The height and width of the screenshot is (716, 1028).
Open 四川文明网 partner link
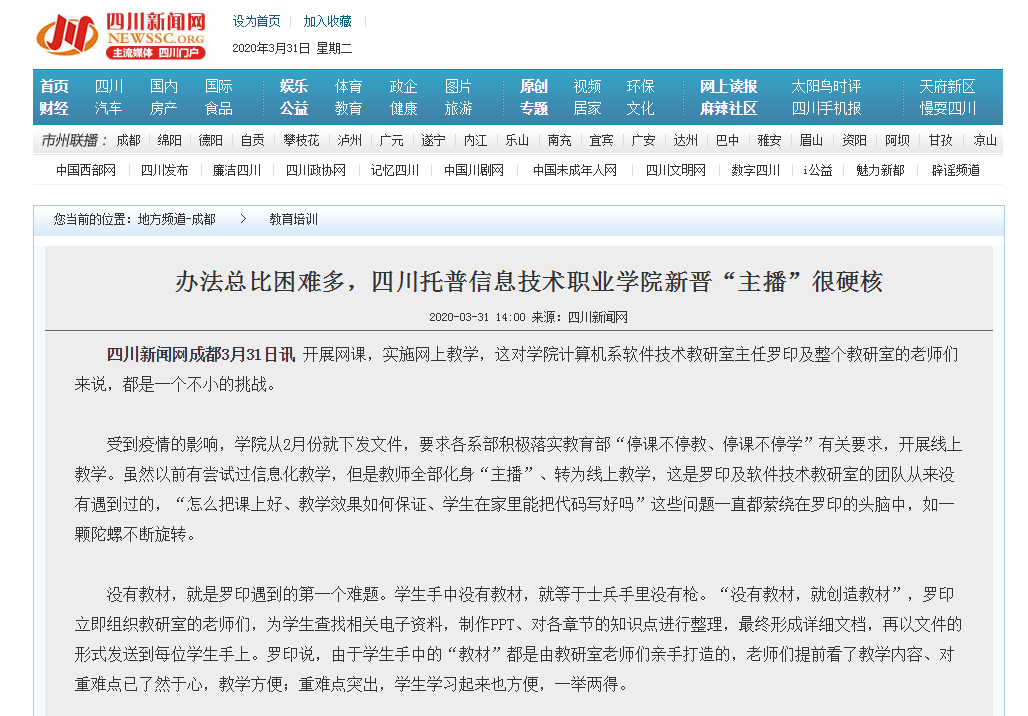tap(675, 170)
